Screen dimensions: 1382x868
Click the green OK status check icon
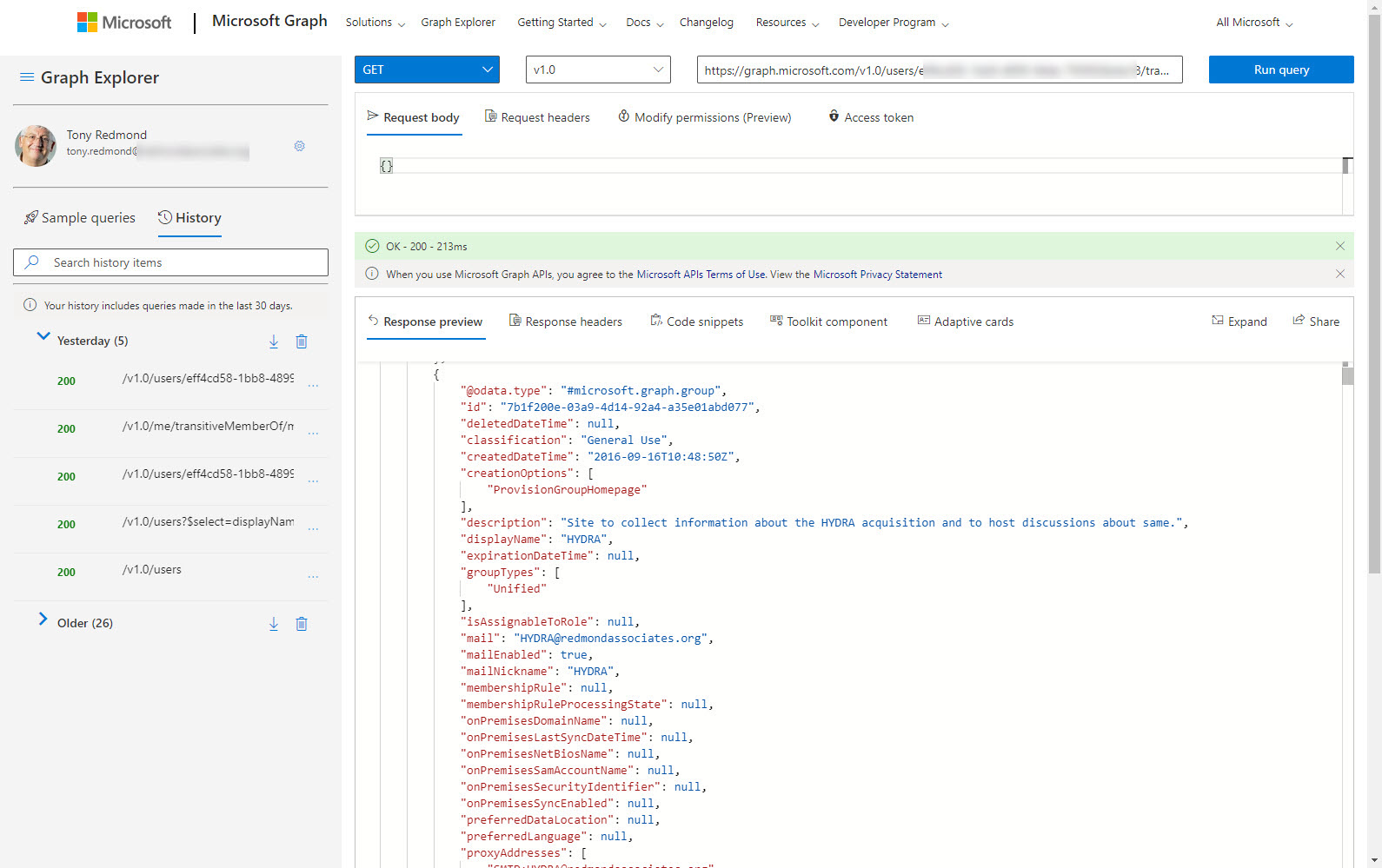click(372, 246)
